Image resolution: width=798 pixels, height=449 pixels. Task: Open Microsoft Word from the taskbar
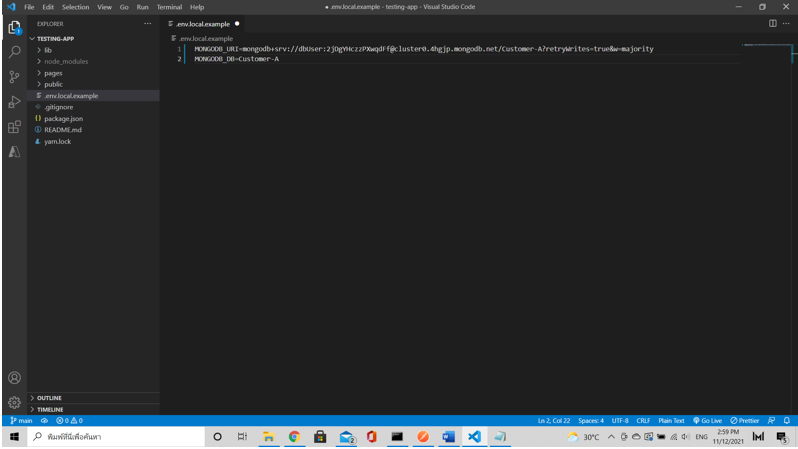pos(448,437)
